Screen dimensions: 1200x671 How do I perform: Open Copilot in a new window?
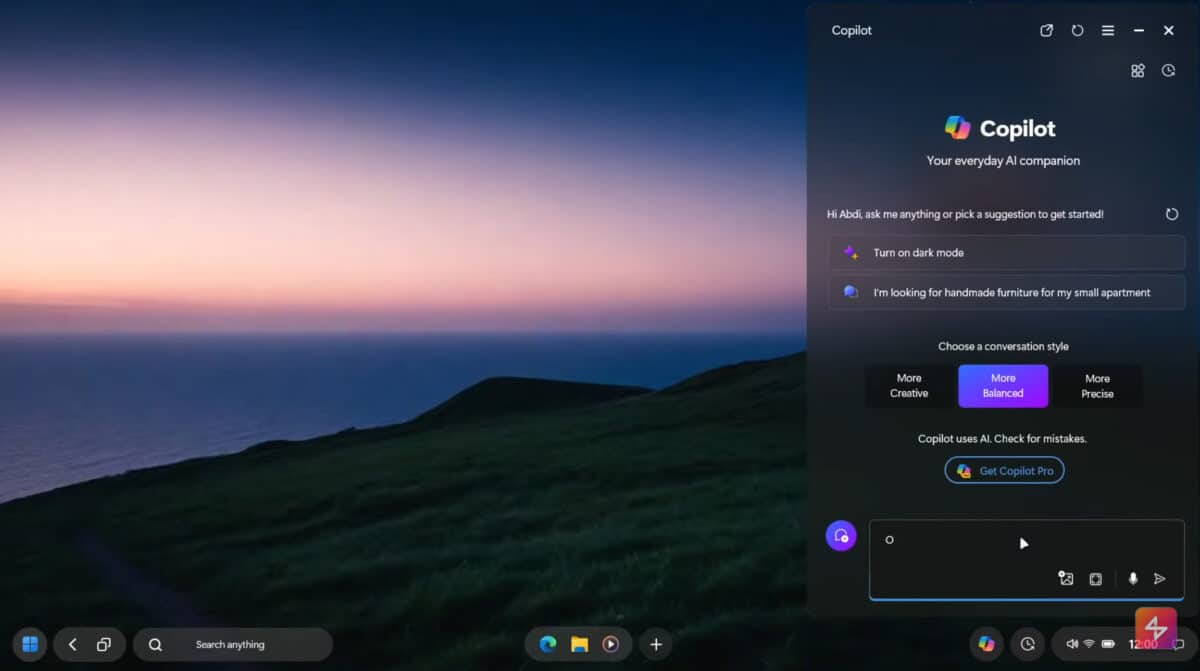coord(1046,30)
